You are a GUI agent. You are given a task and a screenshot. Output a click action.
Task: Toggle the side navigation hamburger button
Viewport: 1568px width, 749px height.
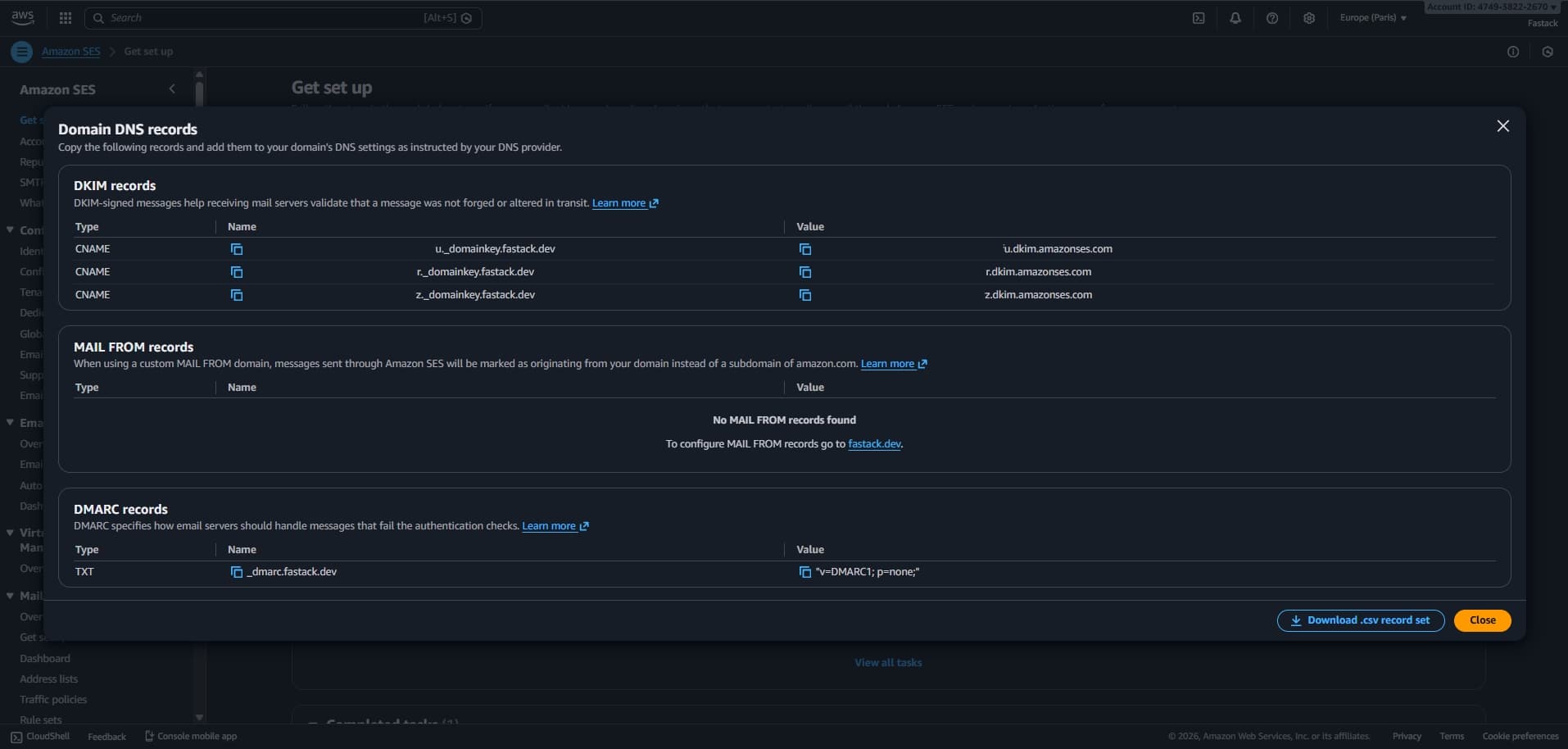click(x=22, y=52)
